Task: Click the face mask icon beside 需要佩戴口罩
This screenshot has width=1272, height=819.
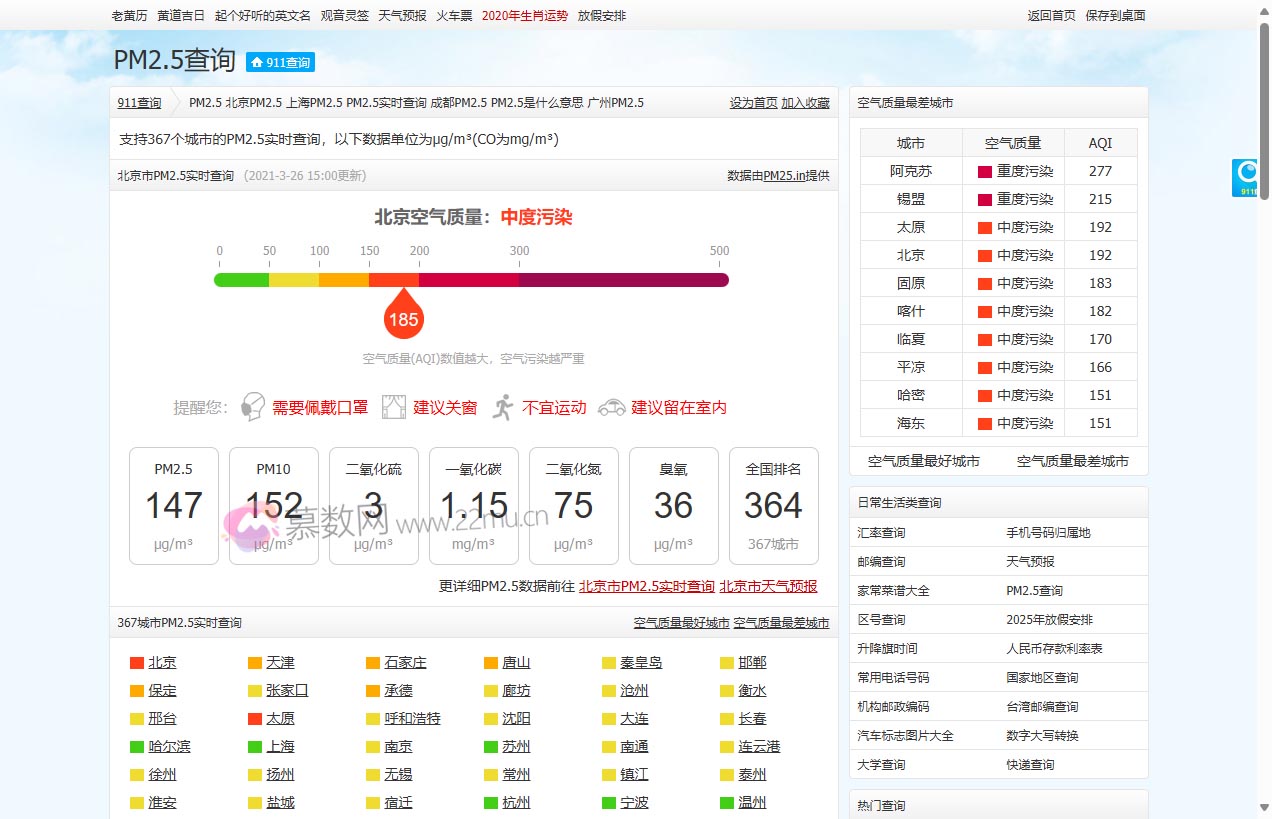Action: (253, 407)
